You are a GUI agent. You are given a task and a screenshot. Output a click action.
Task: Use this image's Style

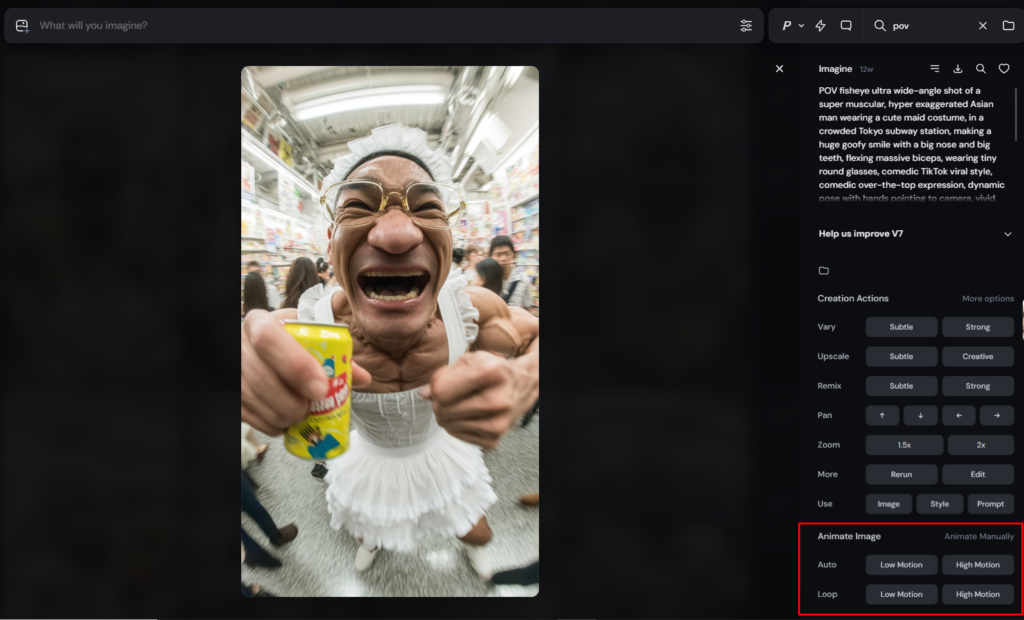[939, 504]
